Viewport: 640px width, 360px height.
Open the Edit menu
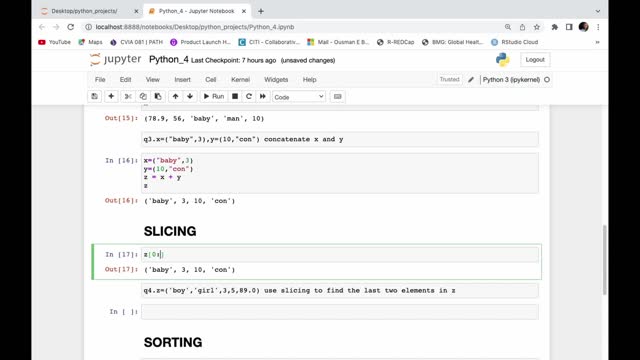click(125, 80)
